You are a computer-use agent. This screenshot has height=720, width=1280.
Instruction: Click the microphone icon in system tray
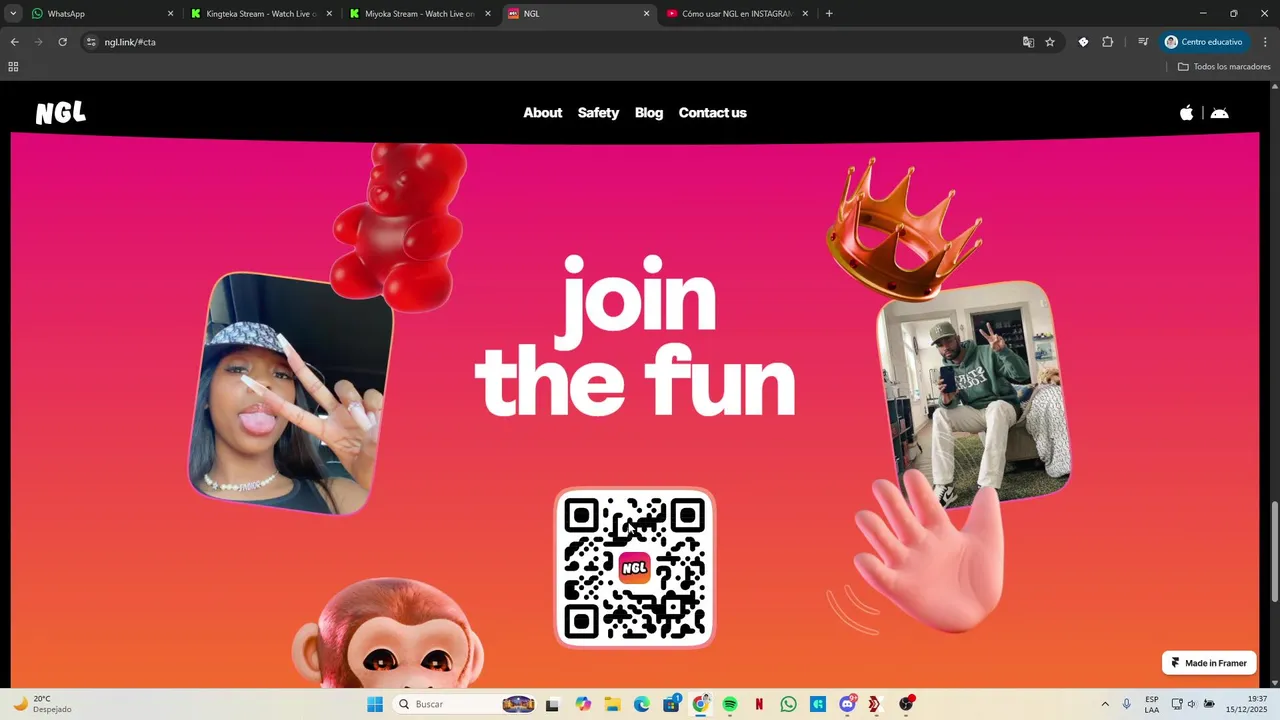pos(1127,704)
